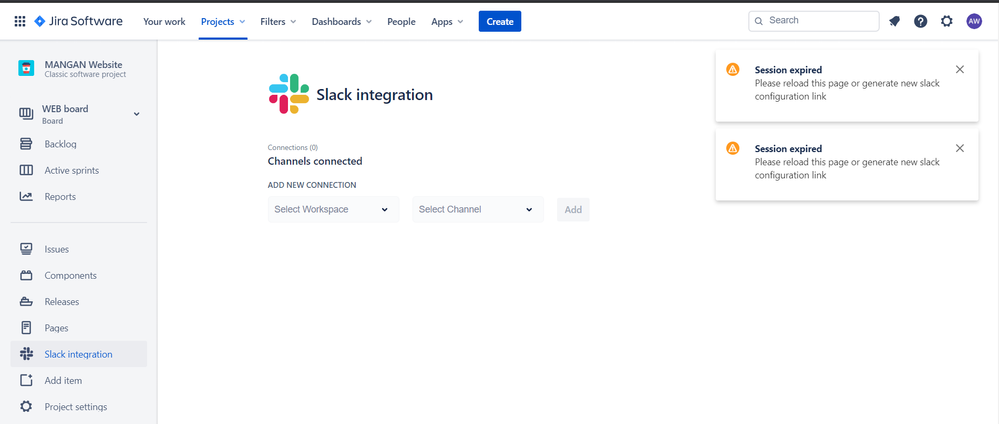Click the Releases ship icon
Image resolution: width=999 pixels, height=424 pixels.
tap(26, 302)
